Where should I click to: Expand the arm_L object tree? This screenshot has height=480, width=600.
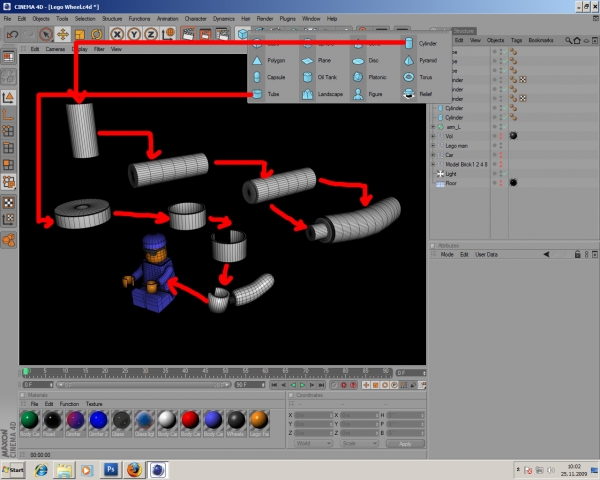433,127
